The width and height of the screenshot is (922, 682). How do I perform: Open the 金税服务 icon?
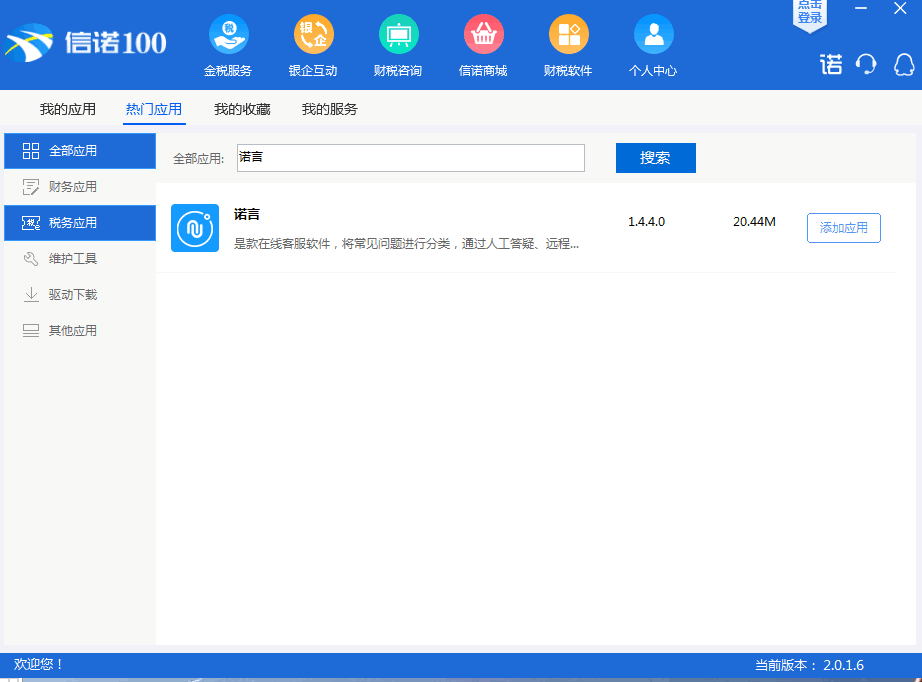(228, 34)
